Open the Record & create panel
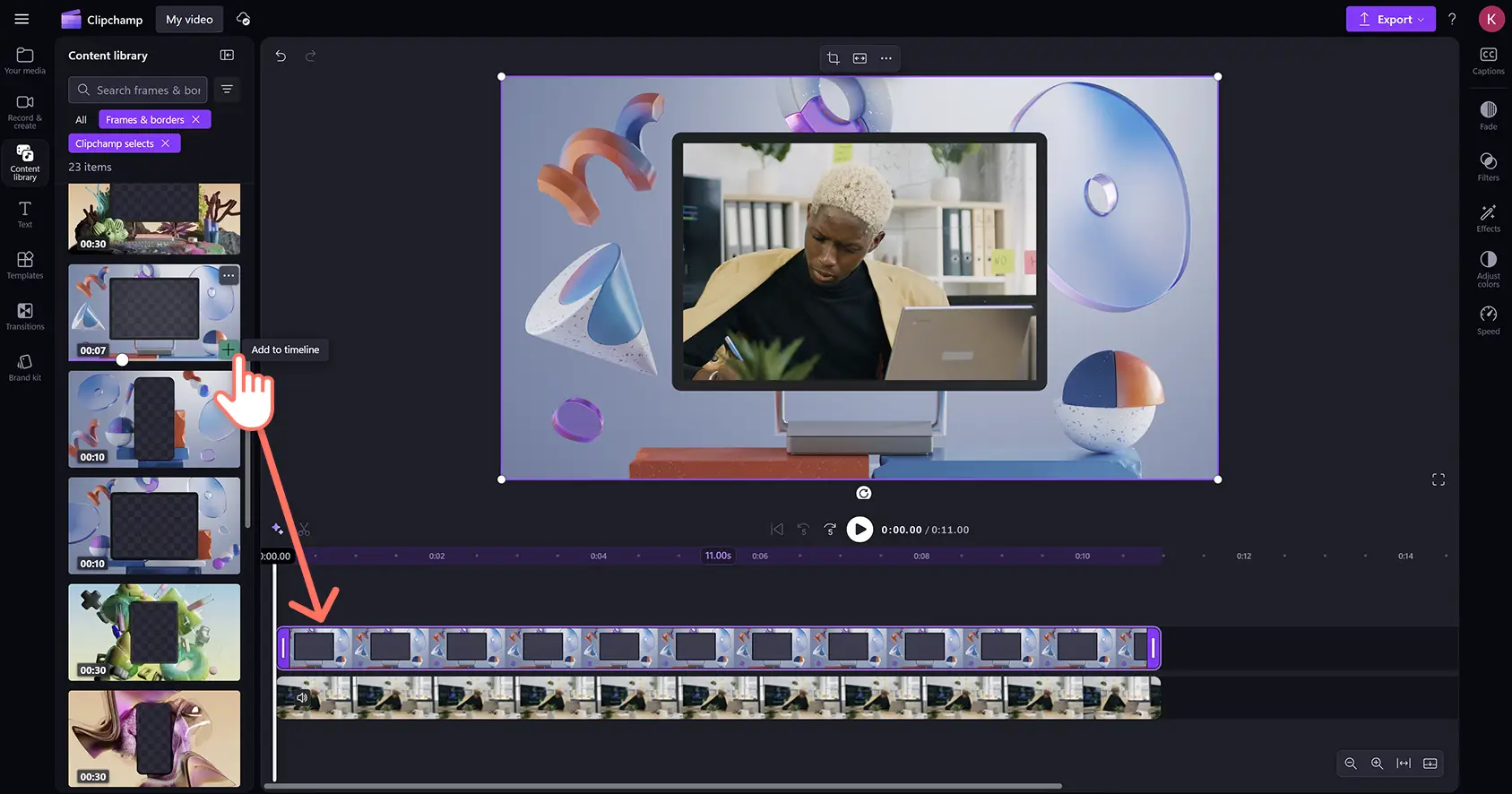 click(x=25, y=112)
